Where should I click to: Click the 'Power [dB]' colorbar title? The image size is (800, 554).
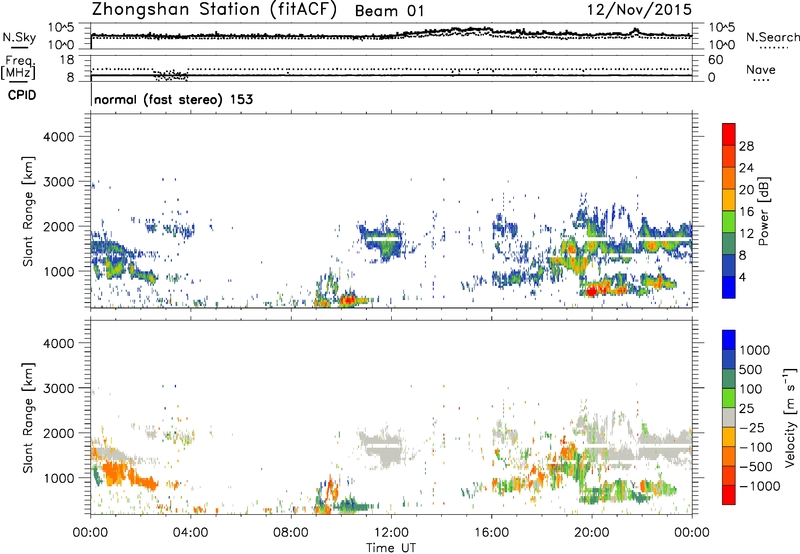[763, 211]
